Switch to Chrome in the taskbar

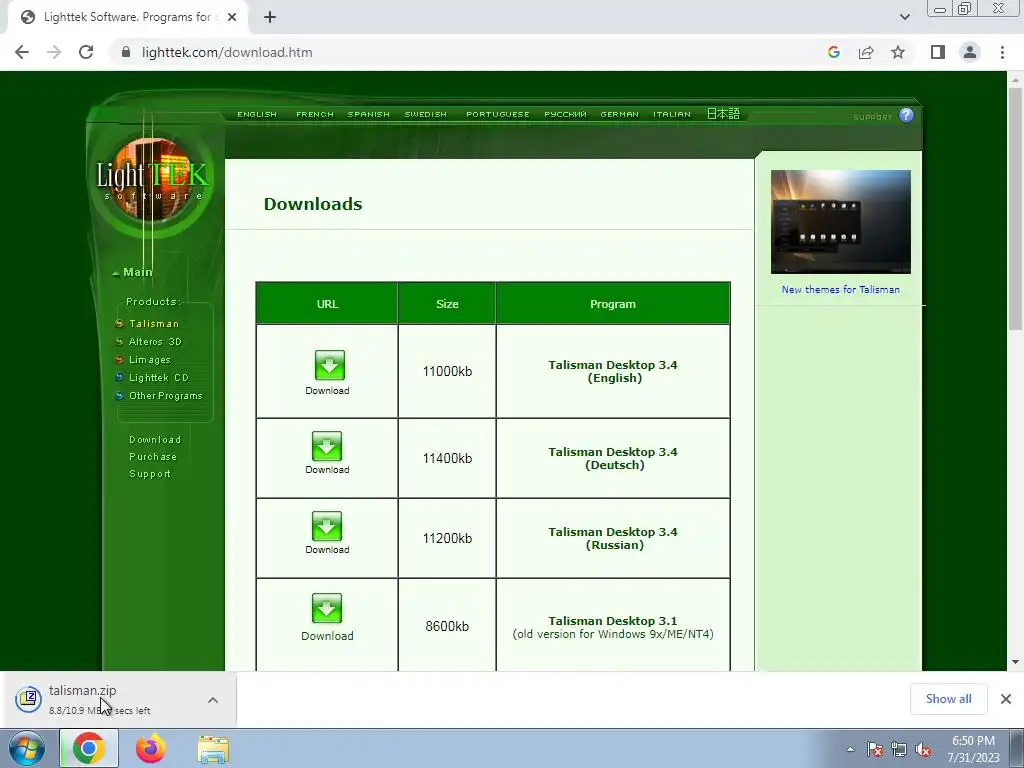pos(89,748)
